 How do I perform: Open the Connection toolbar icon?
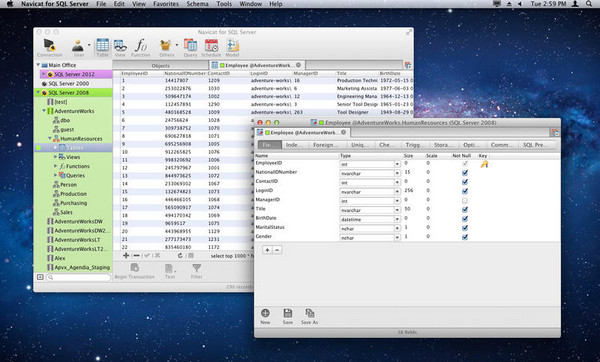tap(50, 46)
